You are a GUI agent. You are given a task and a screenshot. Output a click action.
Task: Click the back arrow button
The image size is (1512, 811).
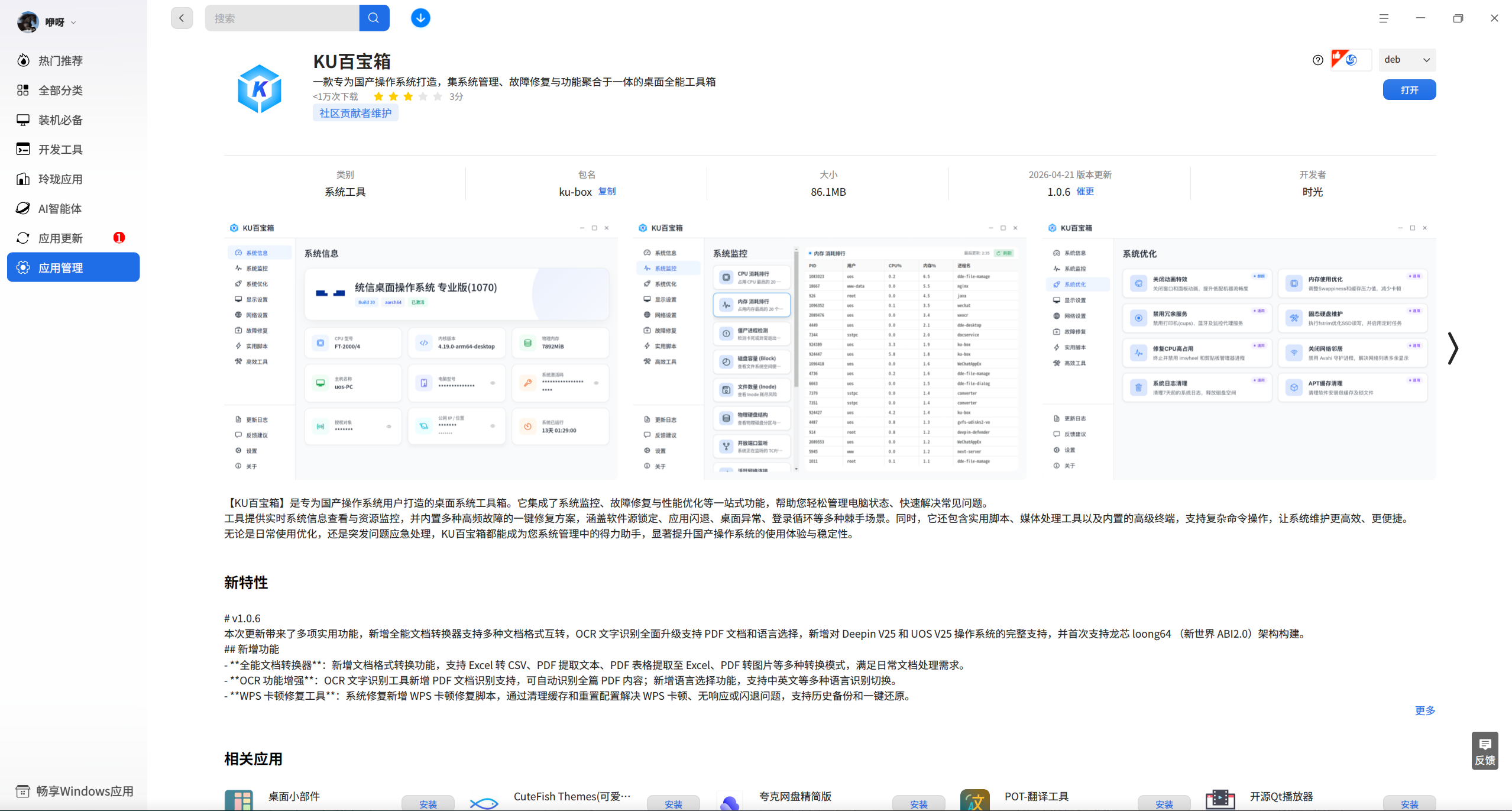click(x=182, y=18)
